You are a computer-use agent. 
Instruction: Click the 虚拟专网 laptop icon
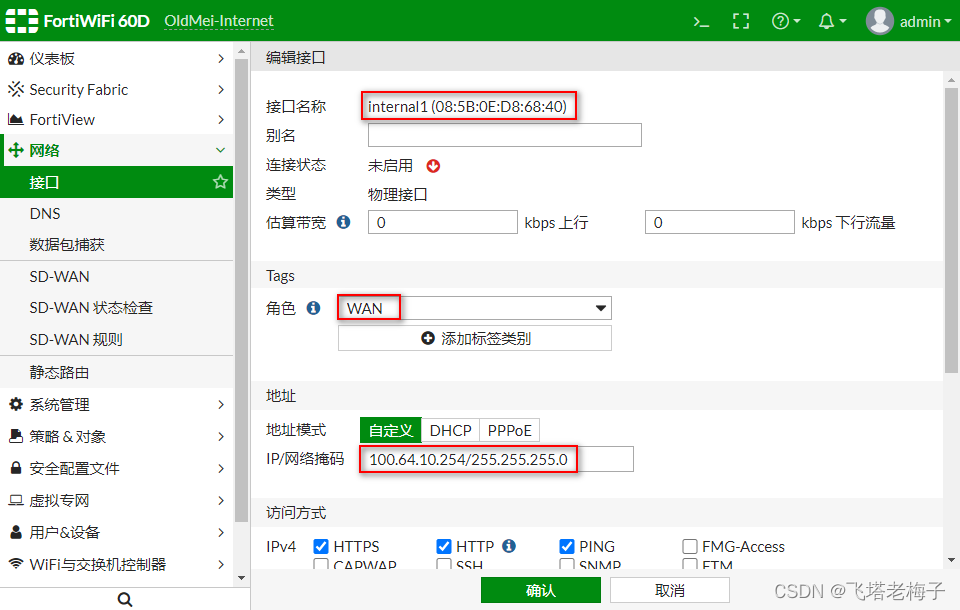[16, 500]
